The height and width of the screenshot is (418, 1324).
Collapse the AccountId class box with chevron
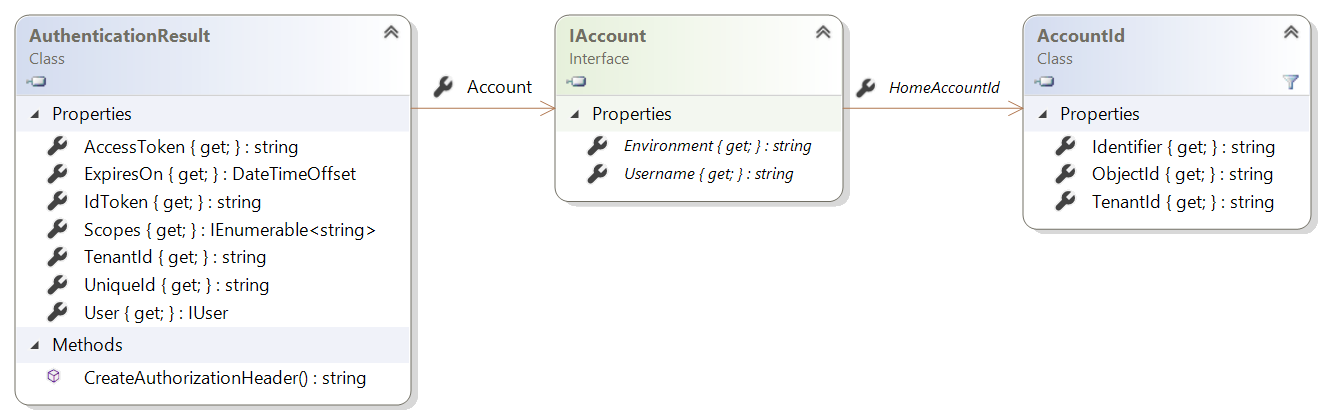coord(1290,33)
